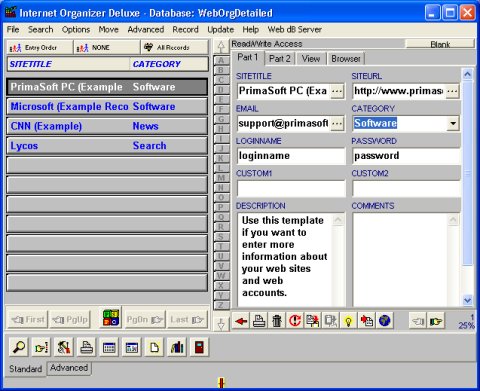The height and width of the screenshot is (391, 480).
Task: Select the Microsoft (Example Reco record row
Action: tap(107, 106)
